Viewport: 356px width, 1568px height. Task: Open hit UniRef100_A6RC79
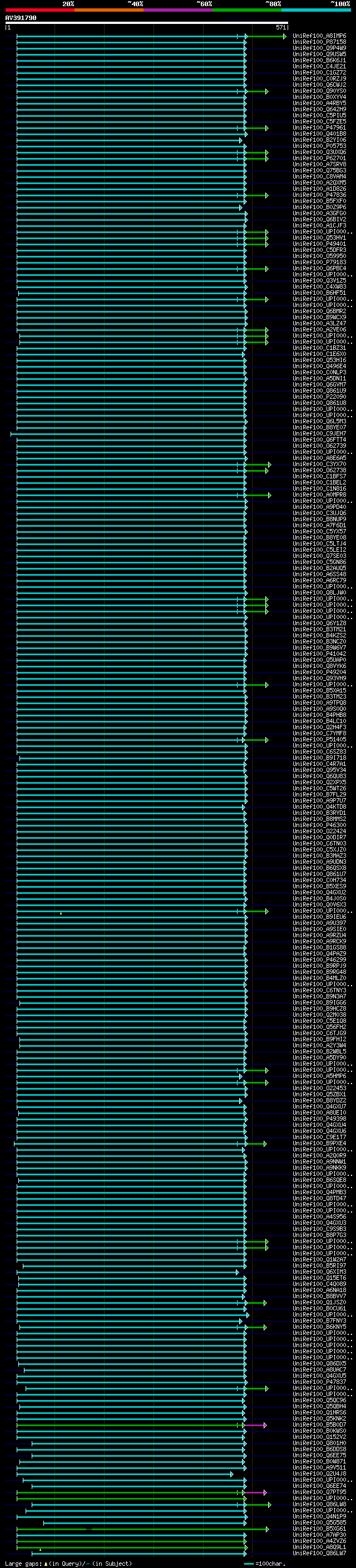(x=319, y=581)
